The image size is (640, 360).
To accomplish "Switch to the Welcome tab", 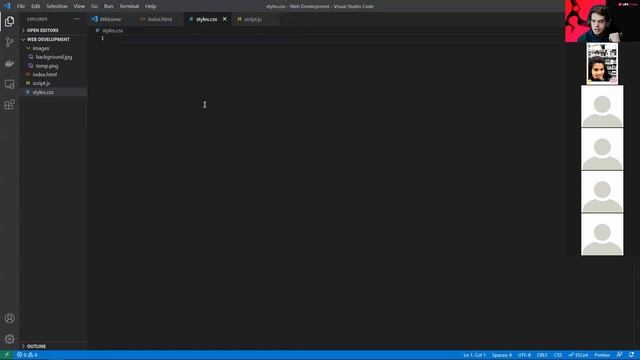I will coord(110,19).
